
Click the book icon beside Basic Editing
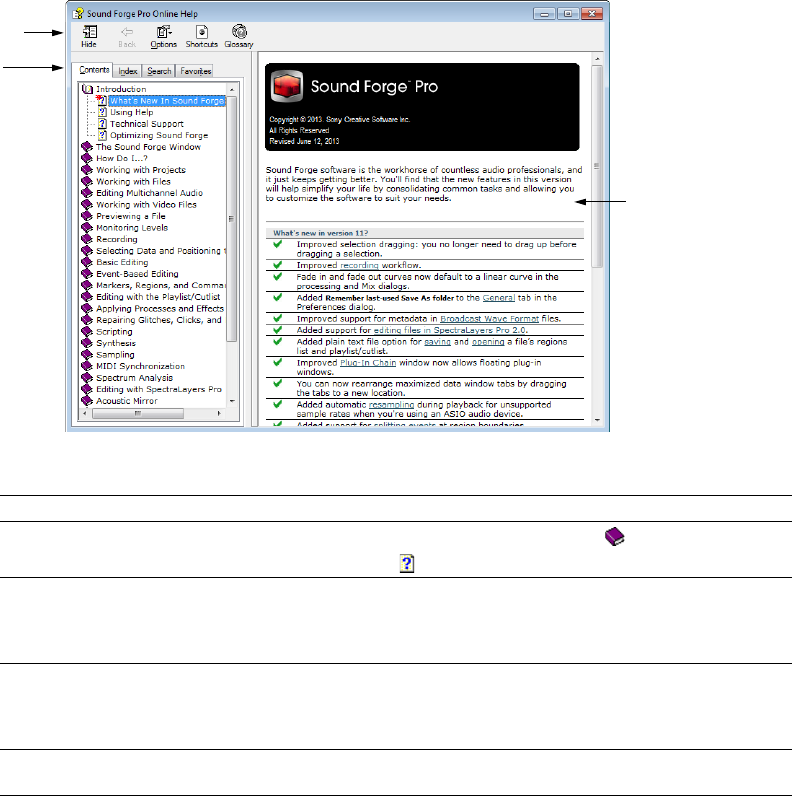(87, 262)
